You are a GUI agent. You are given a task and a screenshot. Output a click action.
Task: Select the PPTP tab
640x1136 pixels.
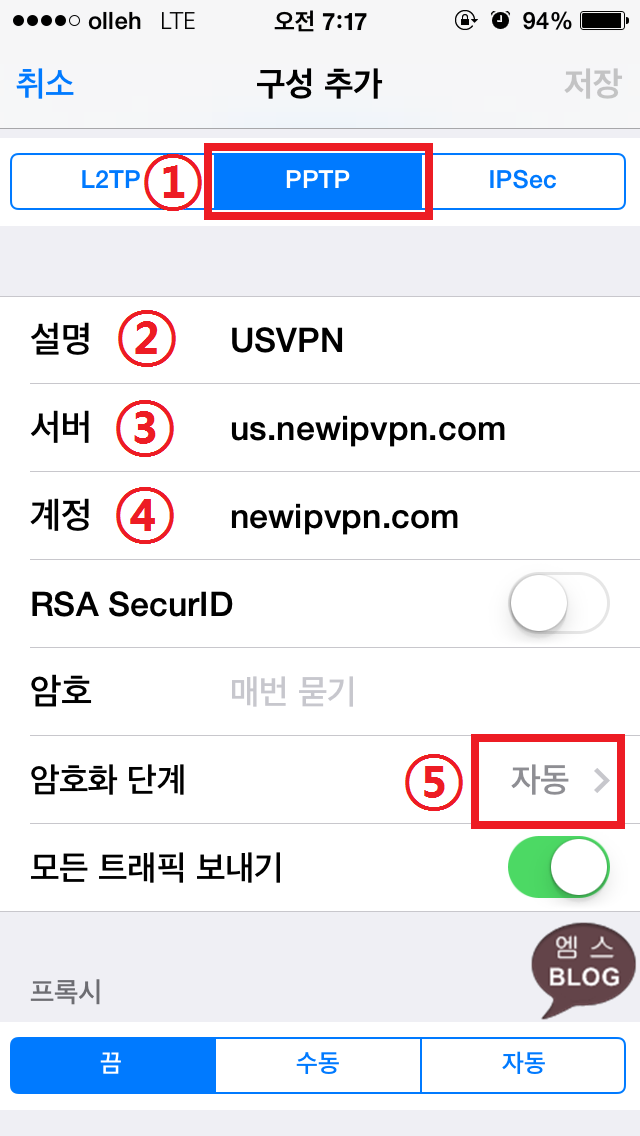point(317,180)
